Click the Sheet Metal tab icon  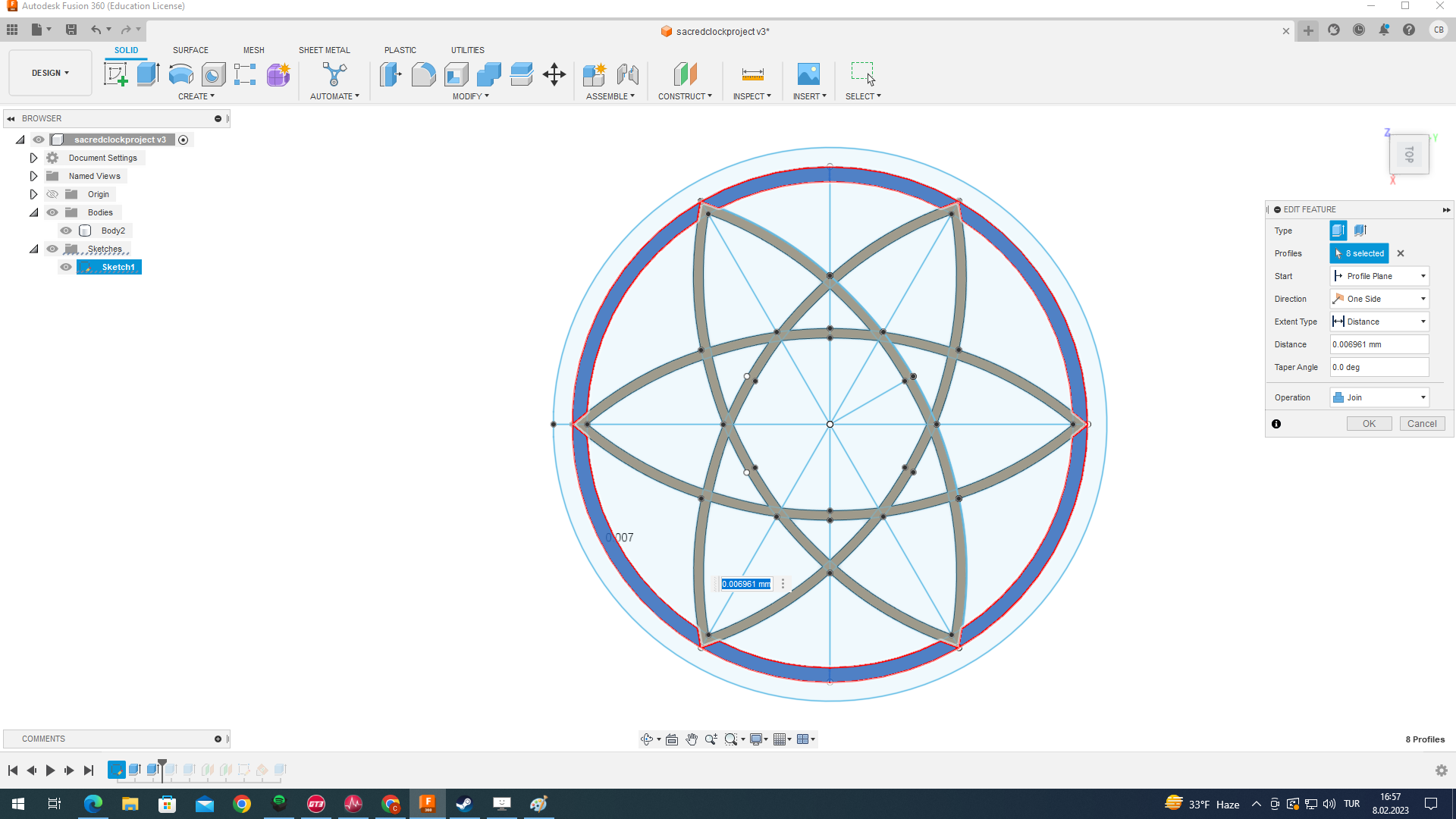[323, 49]
